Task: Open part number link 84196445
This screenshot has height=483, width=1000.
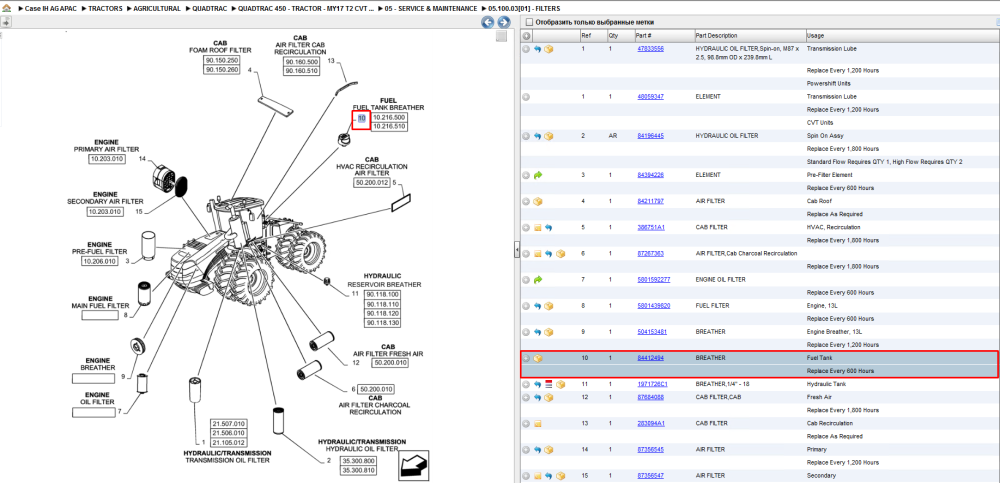Action: (651, 136)
